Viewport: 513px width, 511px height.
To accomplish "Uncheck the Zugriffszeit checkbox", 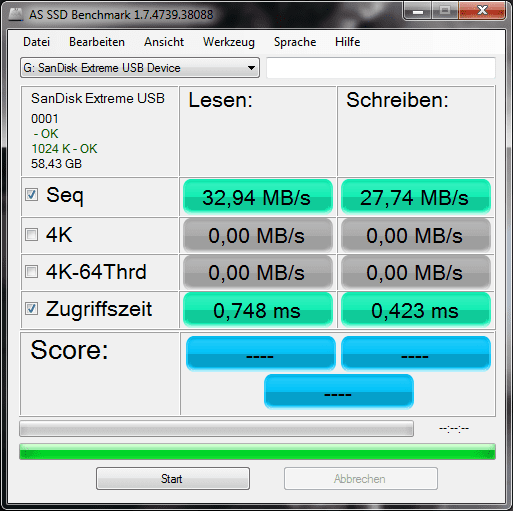I will click(x=32, y=309).
